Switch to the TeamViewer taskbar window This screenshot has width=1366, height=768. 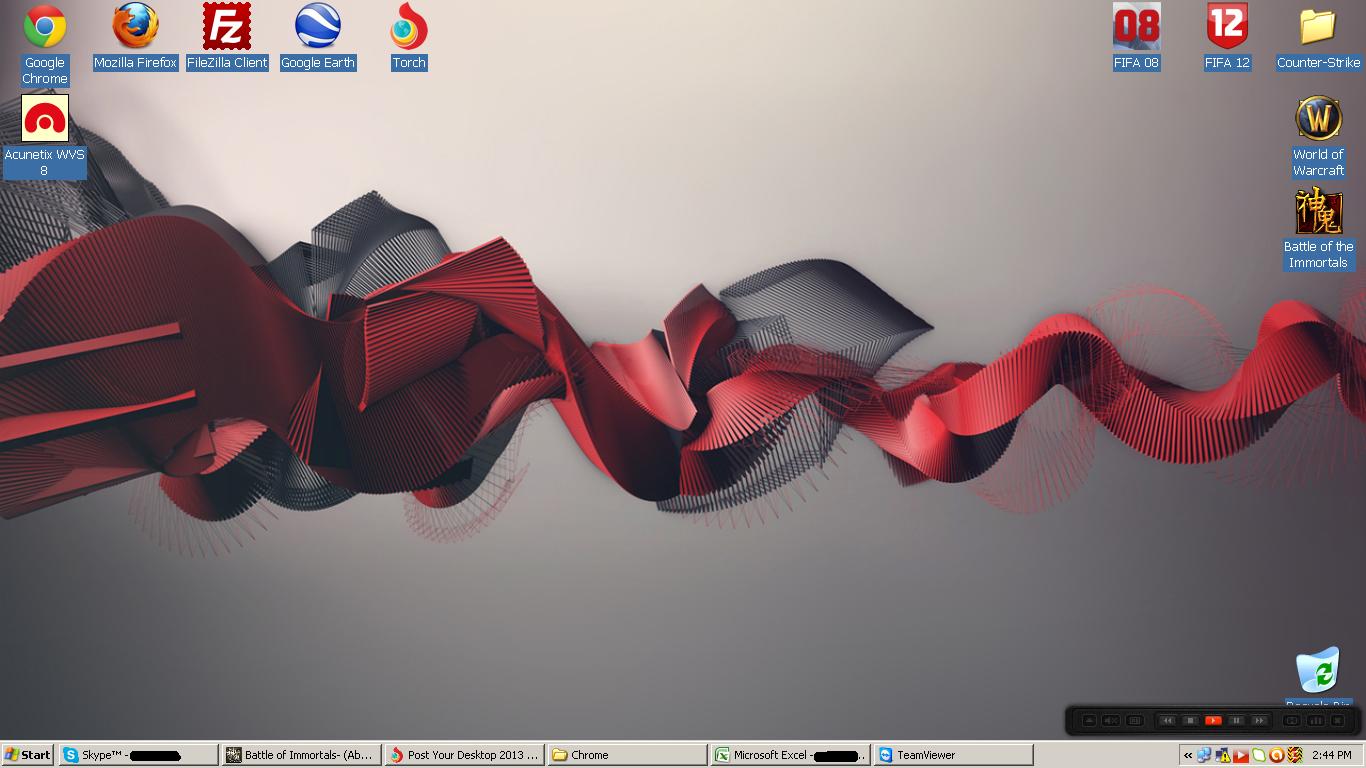(954, 755)
